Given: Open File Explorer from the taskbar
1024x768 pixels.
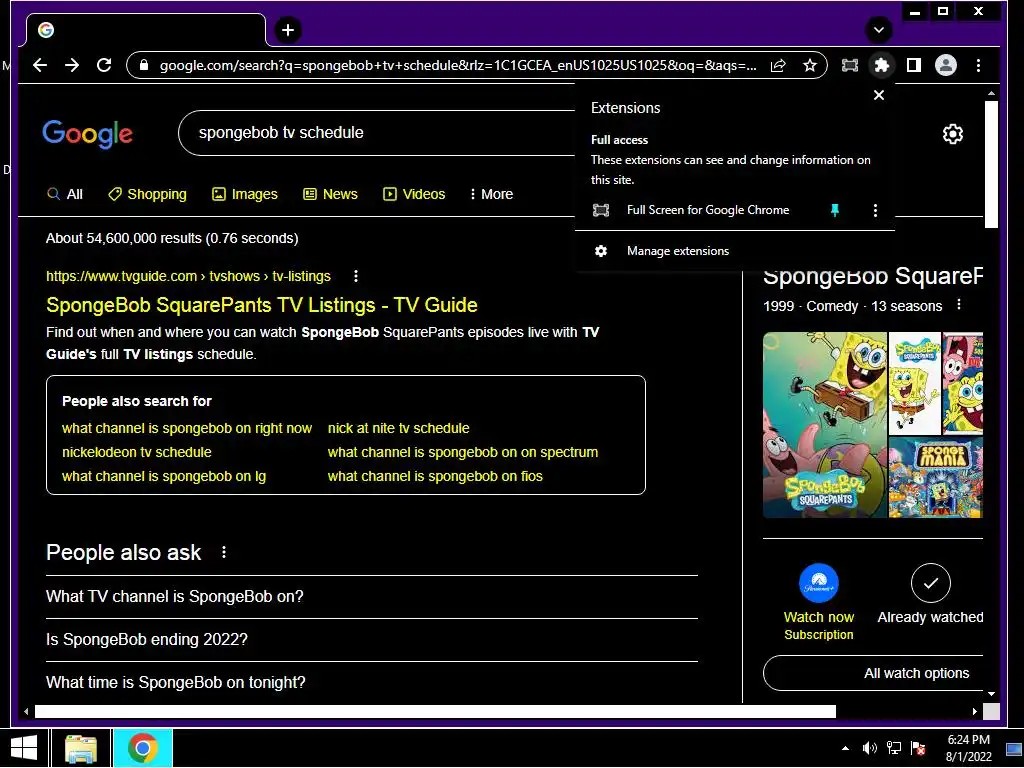Looking at the screenshot, I should coord(81,748).
